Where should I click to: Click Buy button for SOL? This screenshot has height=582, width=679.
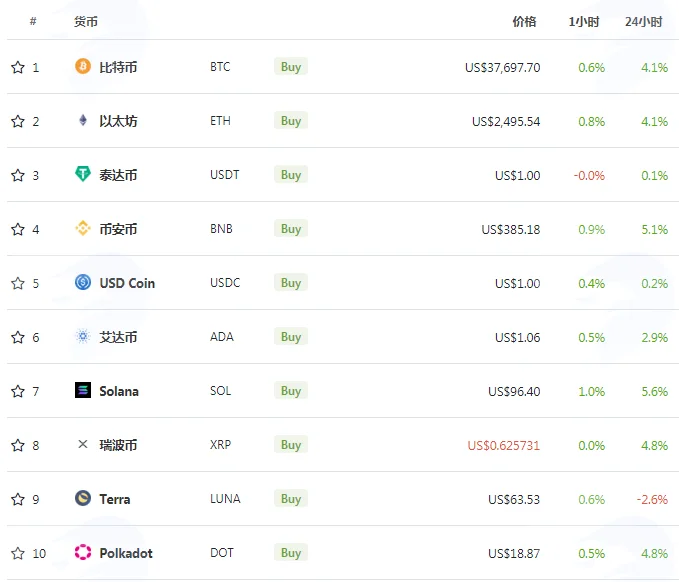291,391
